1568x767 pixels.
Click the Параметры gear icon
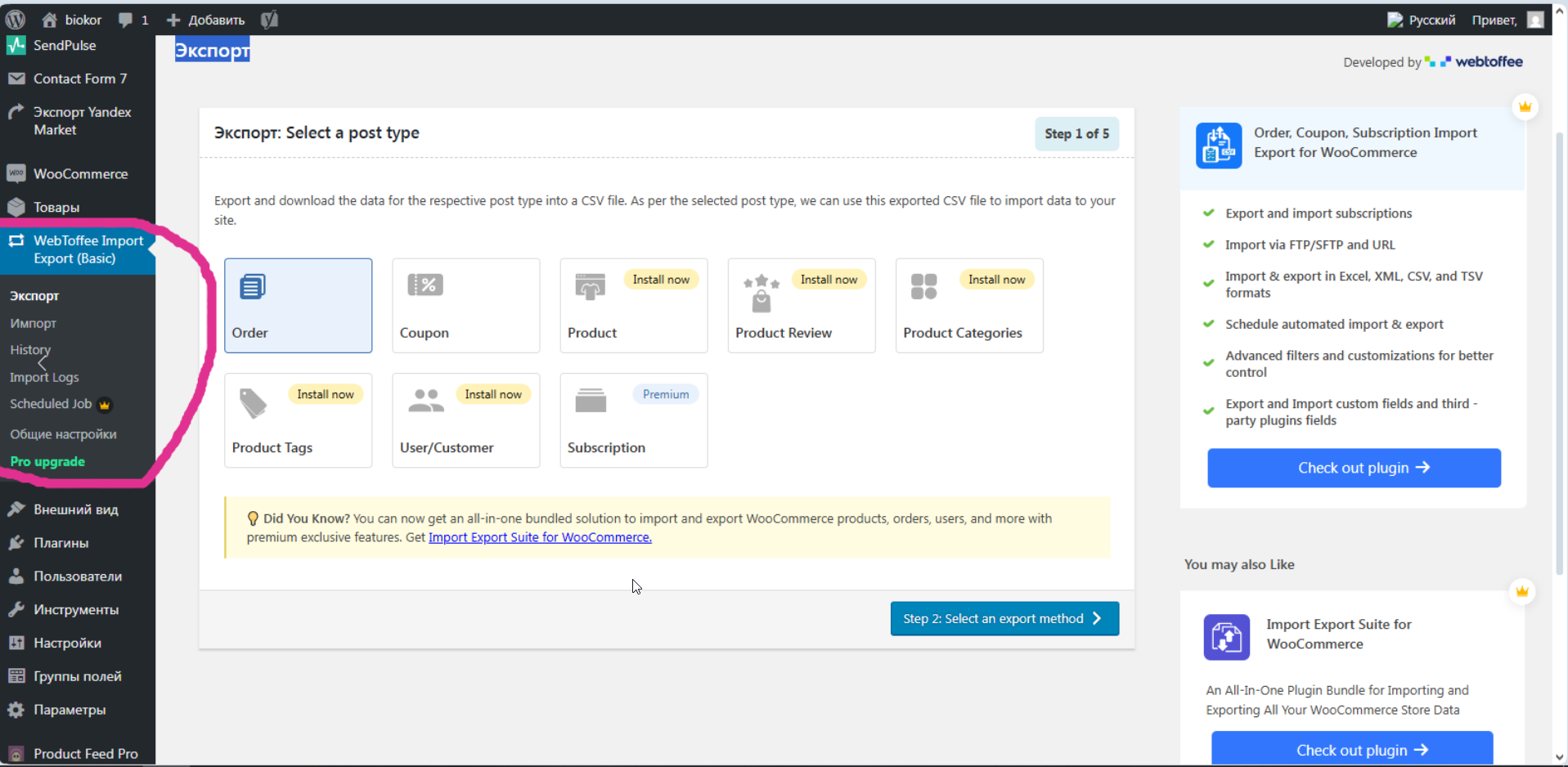point(16,710)
